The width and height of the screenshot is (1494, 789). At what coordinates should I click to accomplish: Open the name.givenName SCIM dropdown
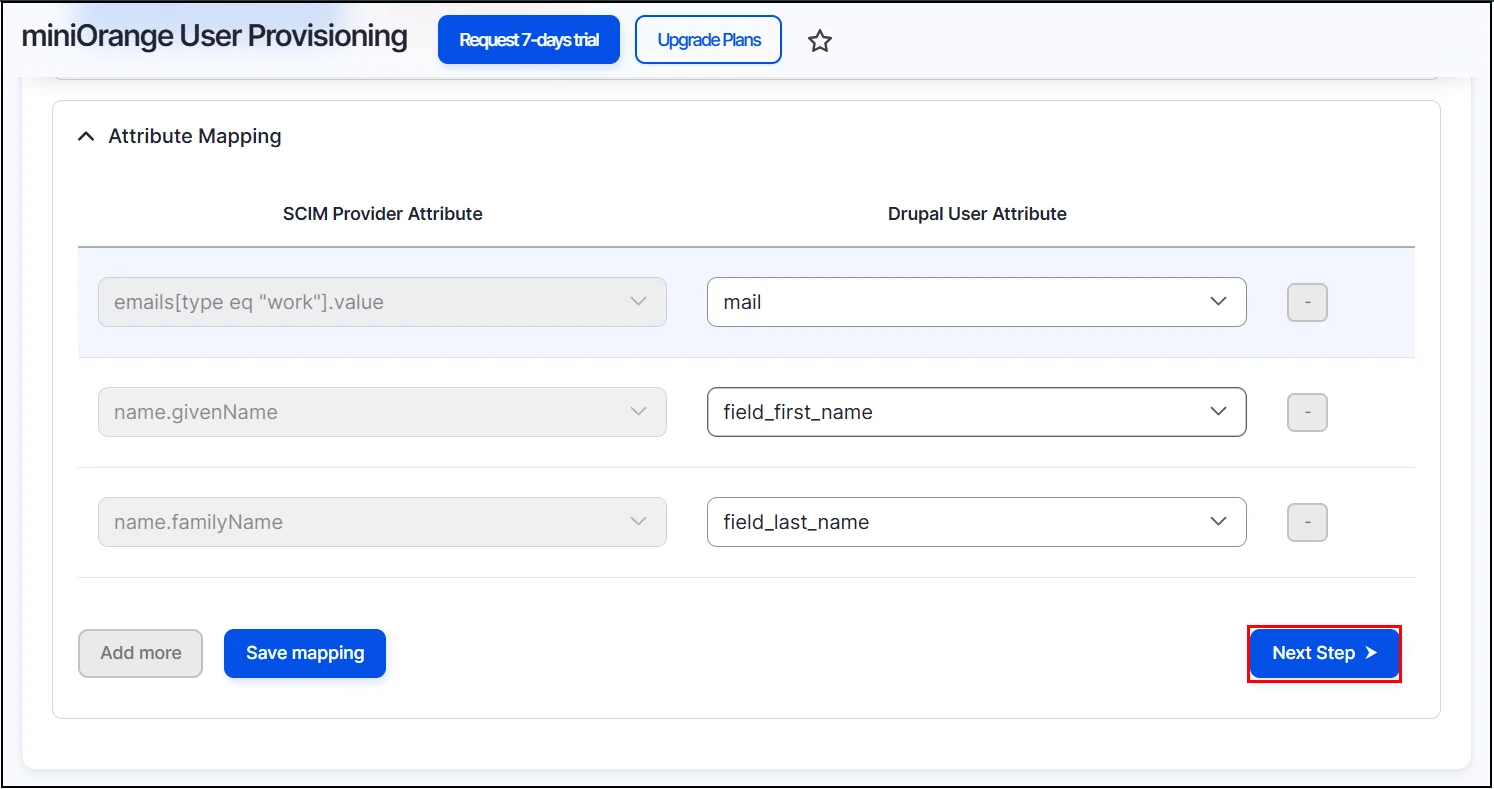click(382, 412)
